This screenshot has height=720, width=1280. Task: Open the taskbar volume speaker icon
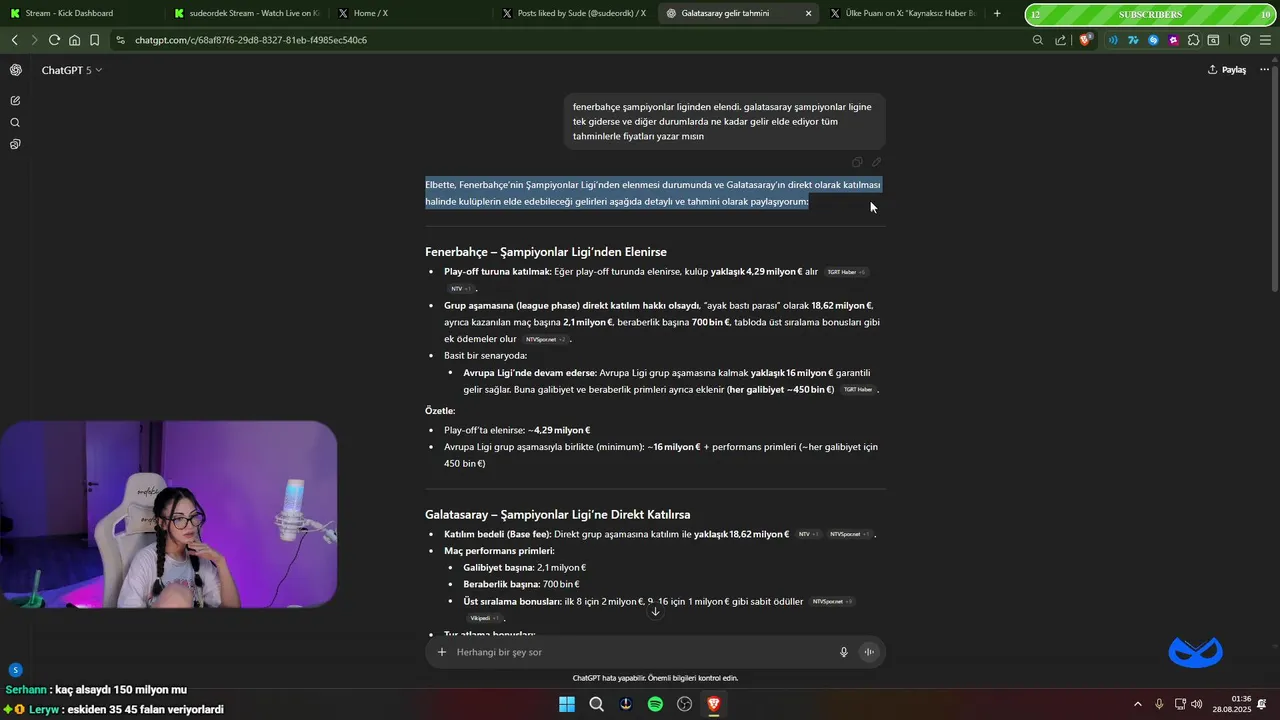click(x=1197, y=704)
